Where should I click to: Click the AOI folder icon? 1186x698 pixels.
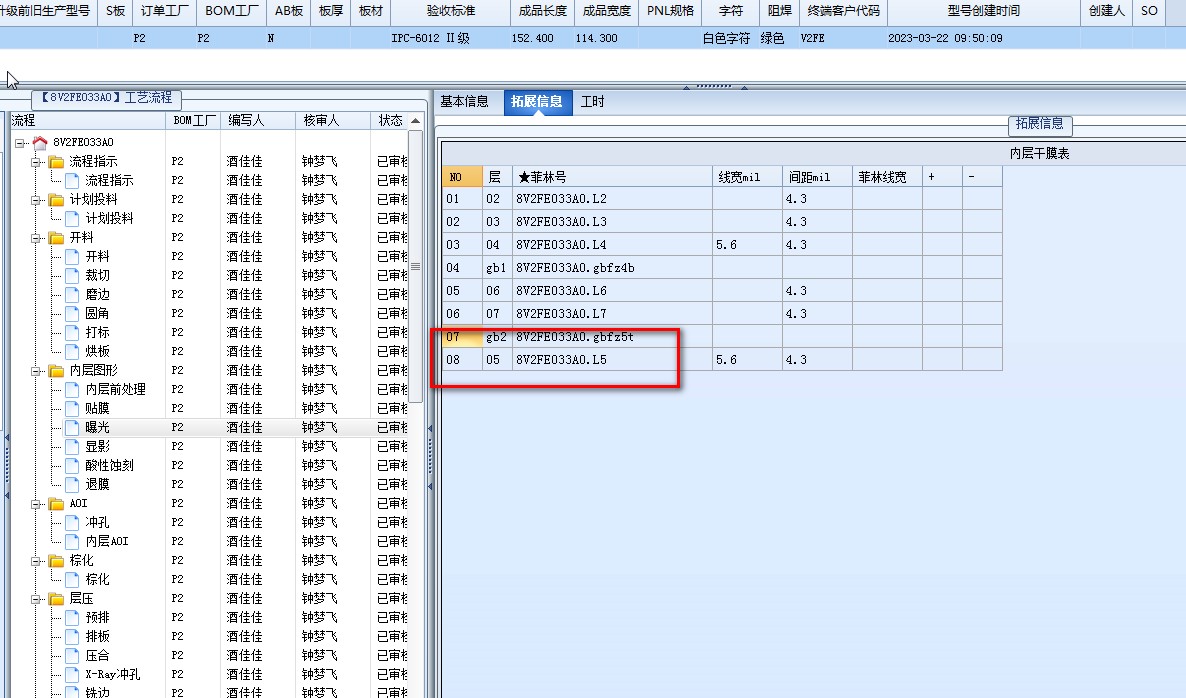pyautogui.click(x=56, y=504)
